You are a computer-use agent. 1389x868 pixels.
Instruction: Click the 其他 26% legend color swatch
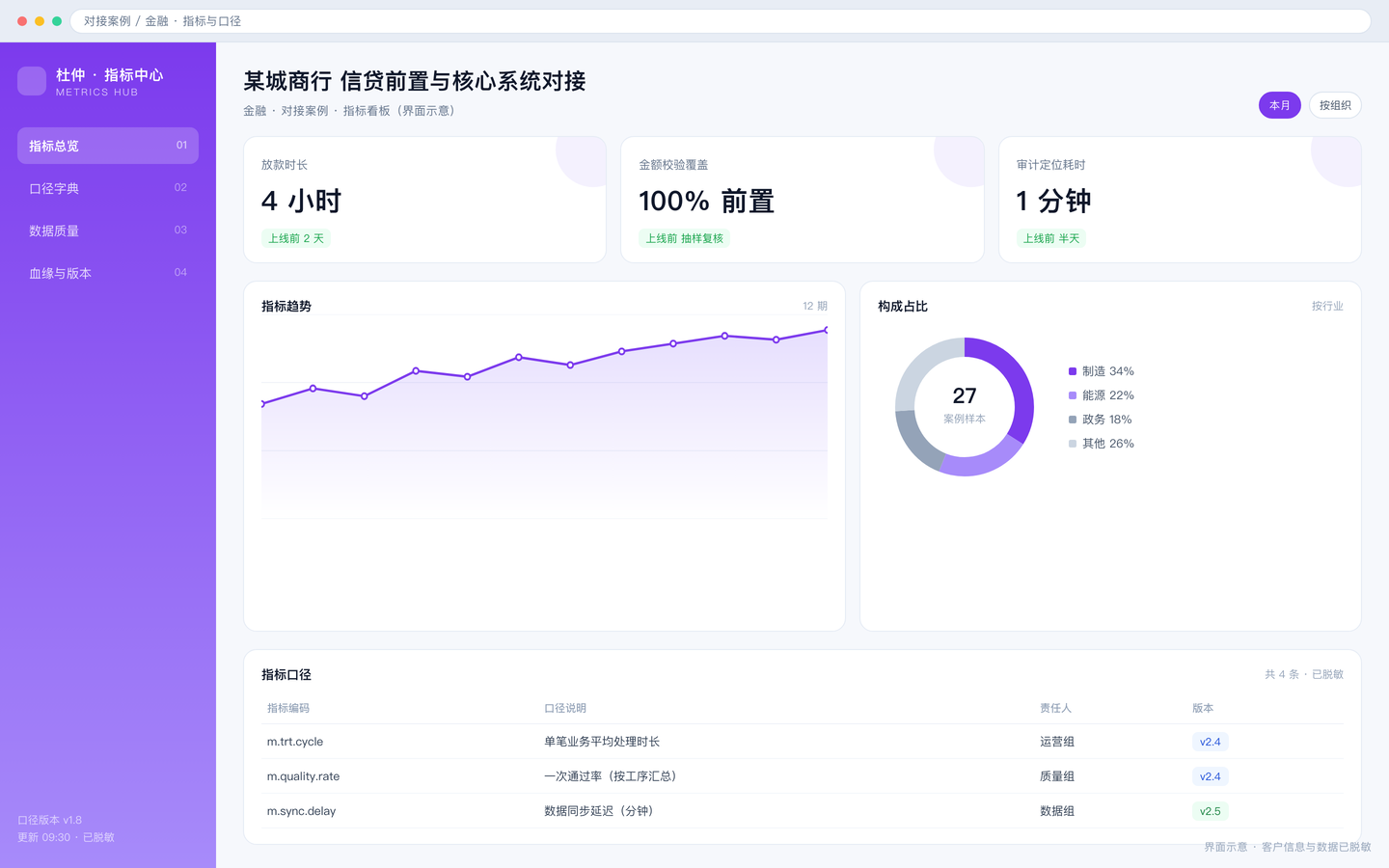tap(1073, 444)
